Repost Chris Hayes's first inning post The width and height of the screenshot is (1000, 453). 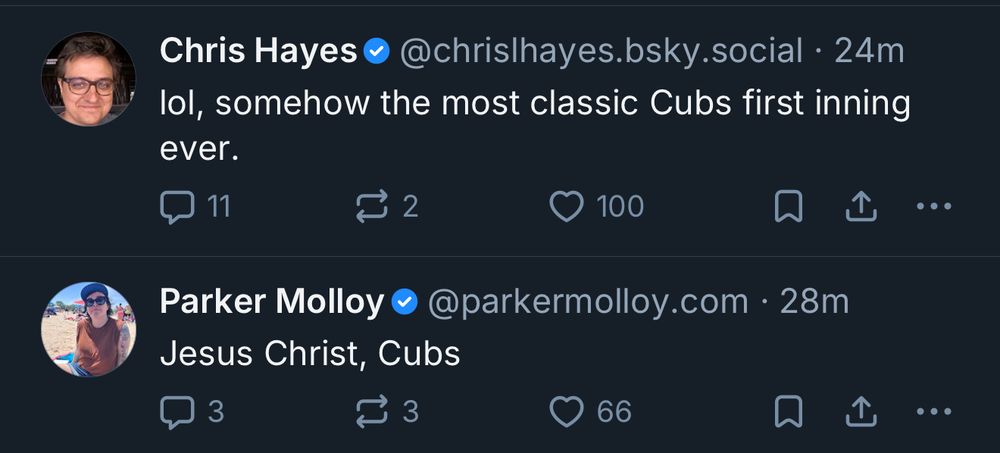372,206
